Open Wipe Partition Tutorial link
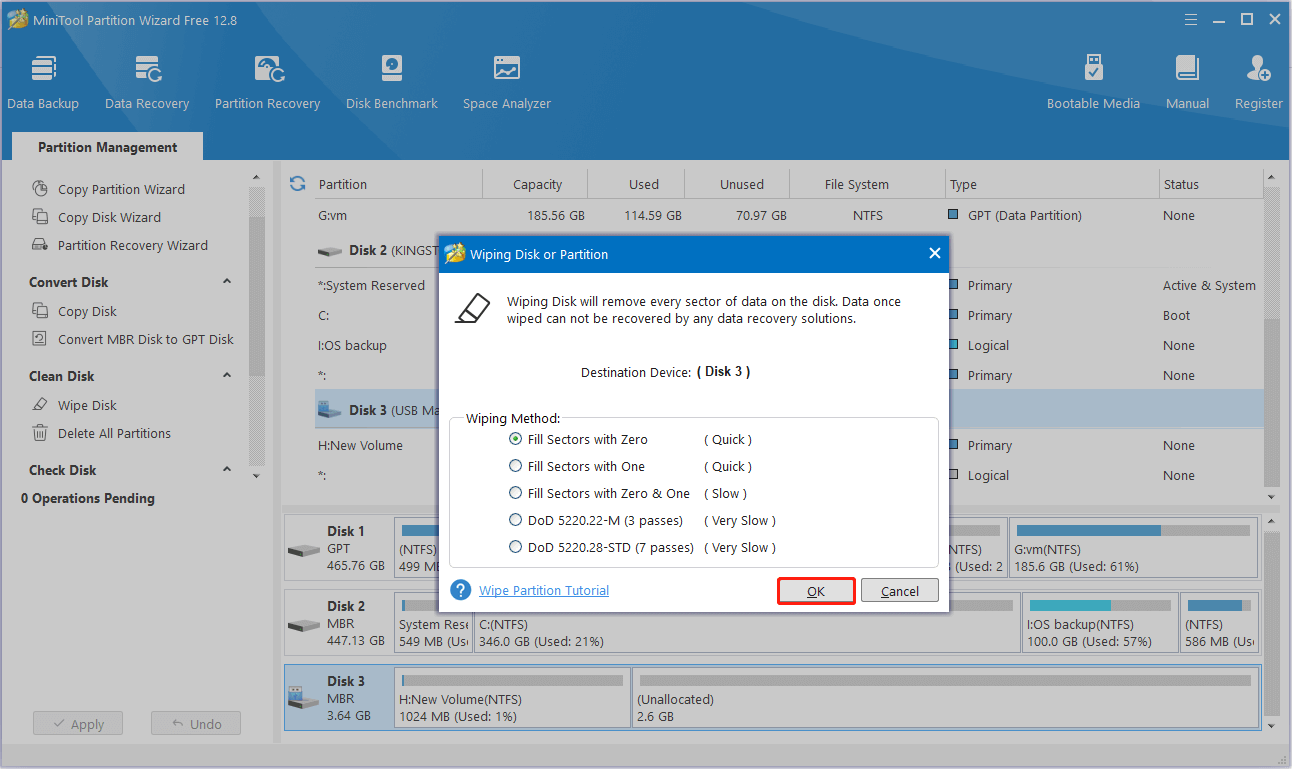The height and width of the screenshot is (769, 1292). (x=544, y=590)
